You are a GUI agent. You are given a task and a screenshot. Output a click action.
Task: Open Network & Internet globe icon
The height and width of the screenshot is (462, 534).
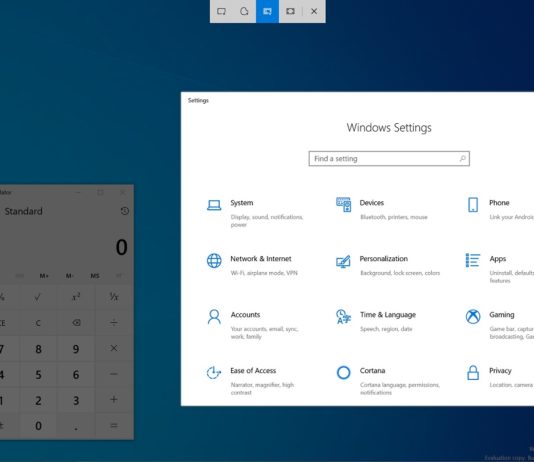[x=214, y=261]
